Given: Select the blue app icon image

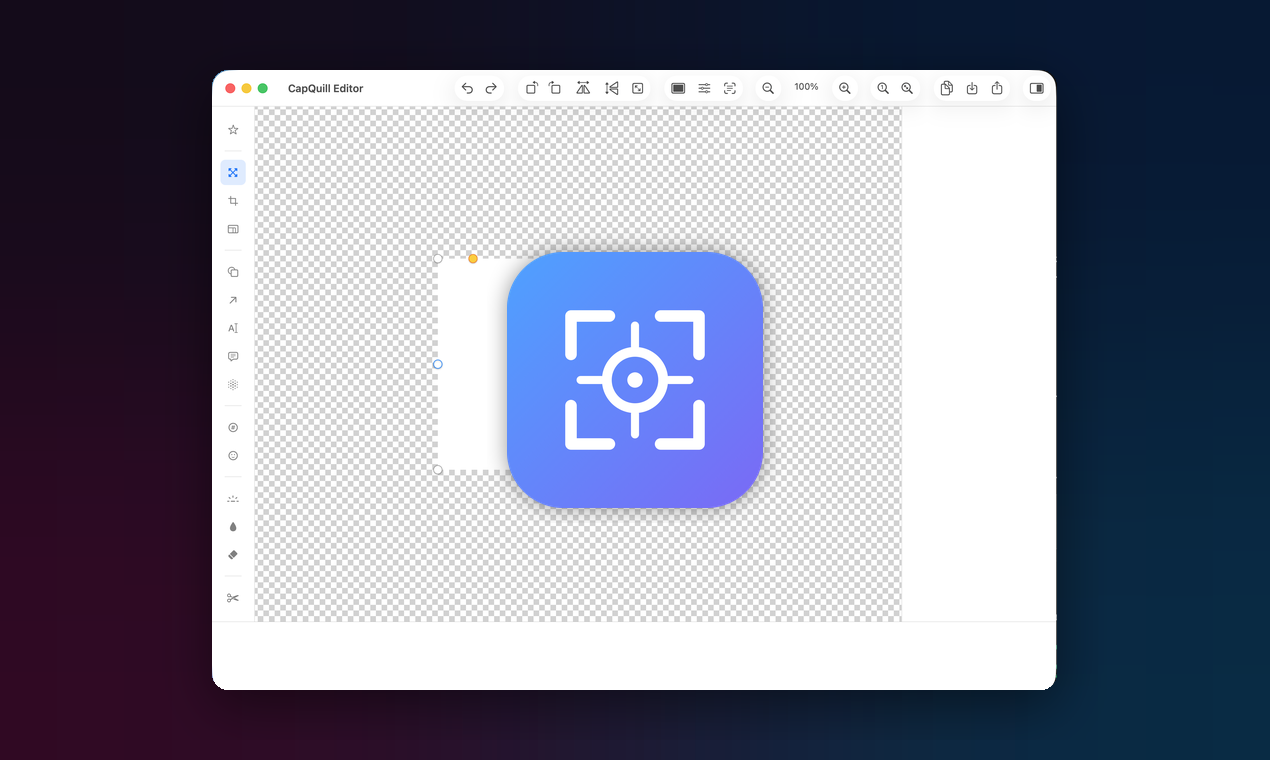Looking at the screenshot, I should click(x=635, y=379).
